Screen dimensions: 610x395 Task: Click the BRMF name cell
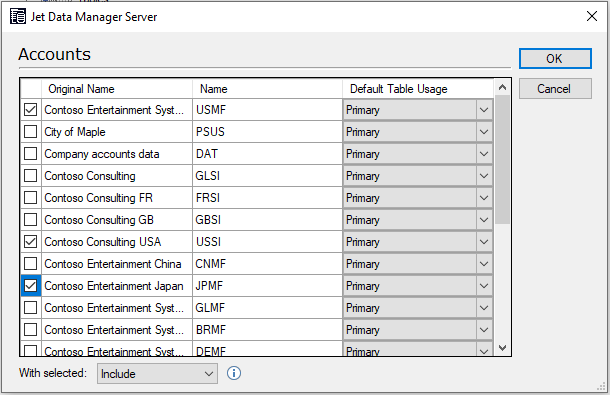pos(267,330)
